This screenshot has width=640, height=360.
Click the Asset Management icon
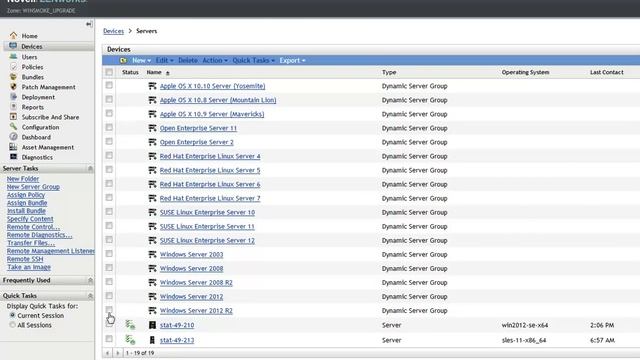tap(13, 147)
